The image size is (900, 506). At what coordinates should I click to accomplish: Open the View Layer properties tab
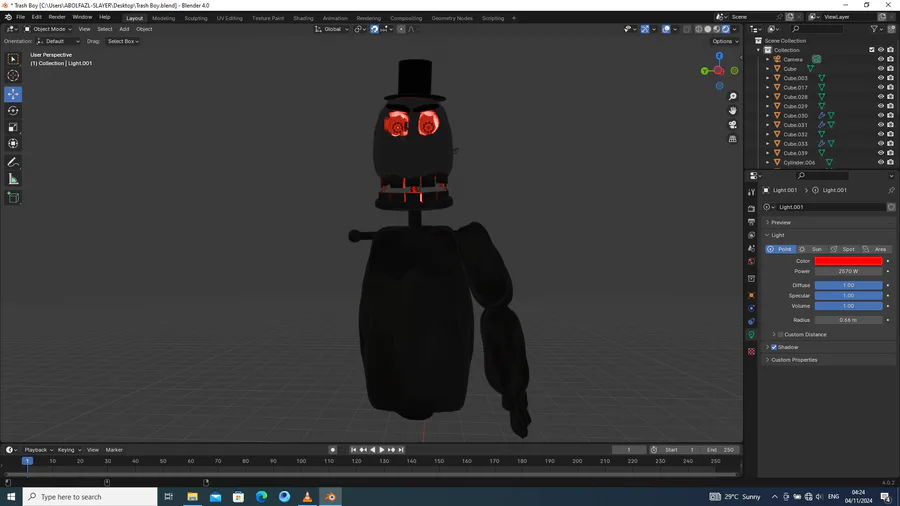[x=751, y=235]
